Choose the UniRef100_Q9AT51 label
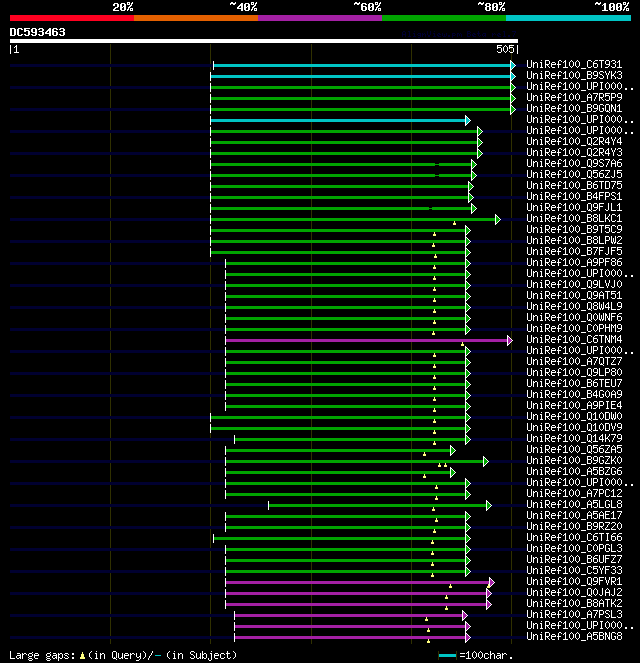This screenshot has width=640, height=663. tap(574, 295)
